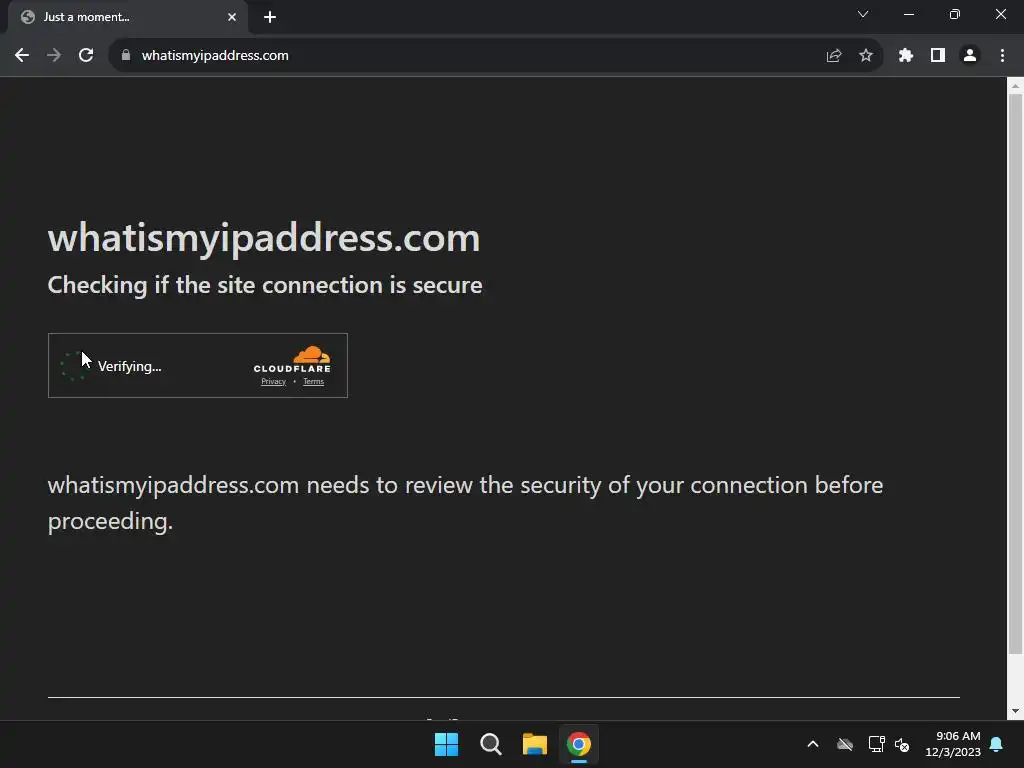Click the muted volume tray icon
Screen dimensions: 1024x768
click(x=902, y=744)
